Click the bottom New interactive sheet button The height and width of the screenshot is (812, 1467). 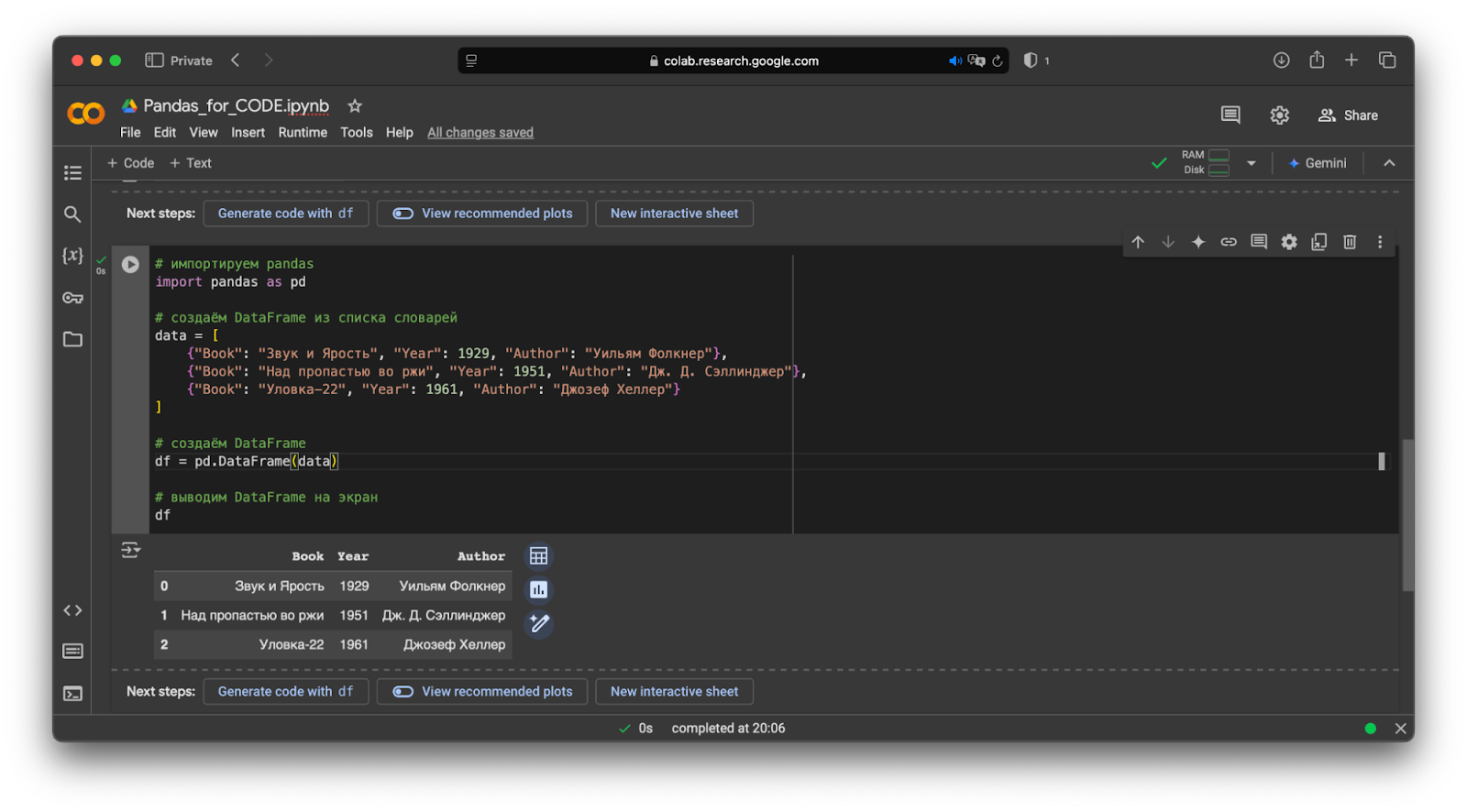point(674,692)
